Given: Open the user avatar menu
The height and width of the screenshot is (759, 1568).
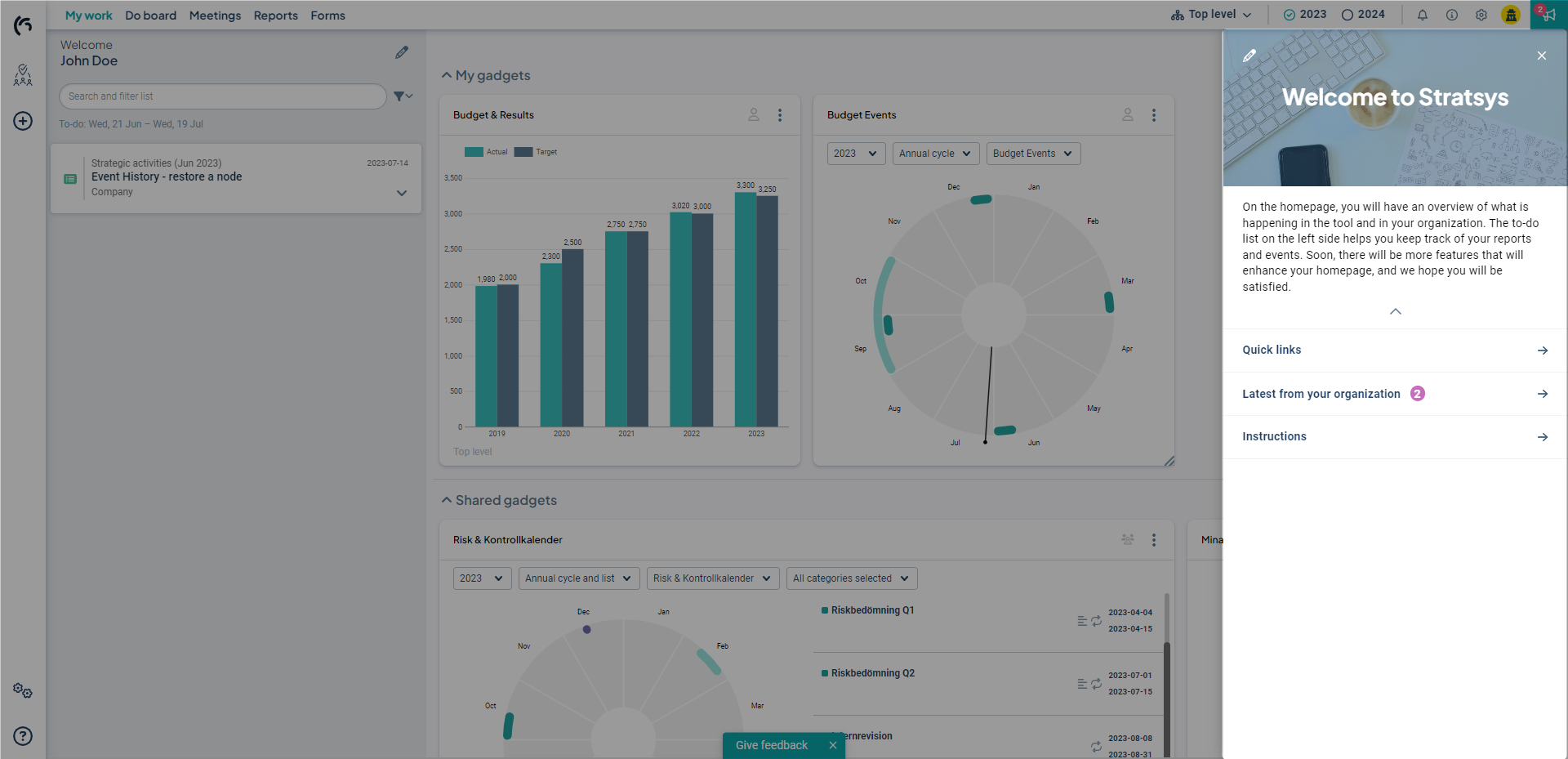Looking at the screenshot, I should coord(1511,15).
